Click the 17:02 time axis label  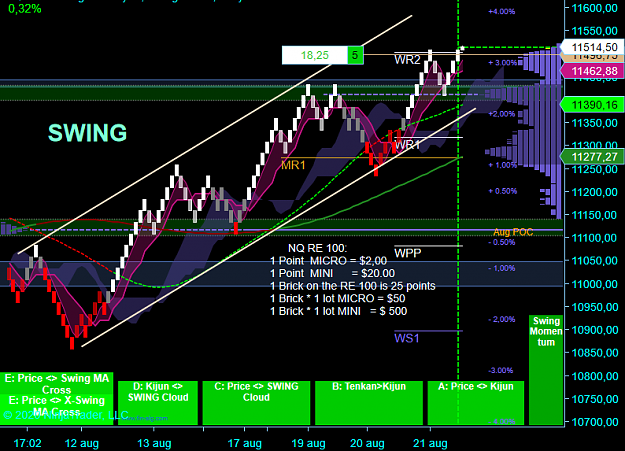point(28,443)
